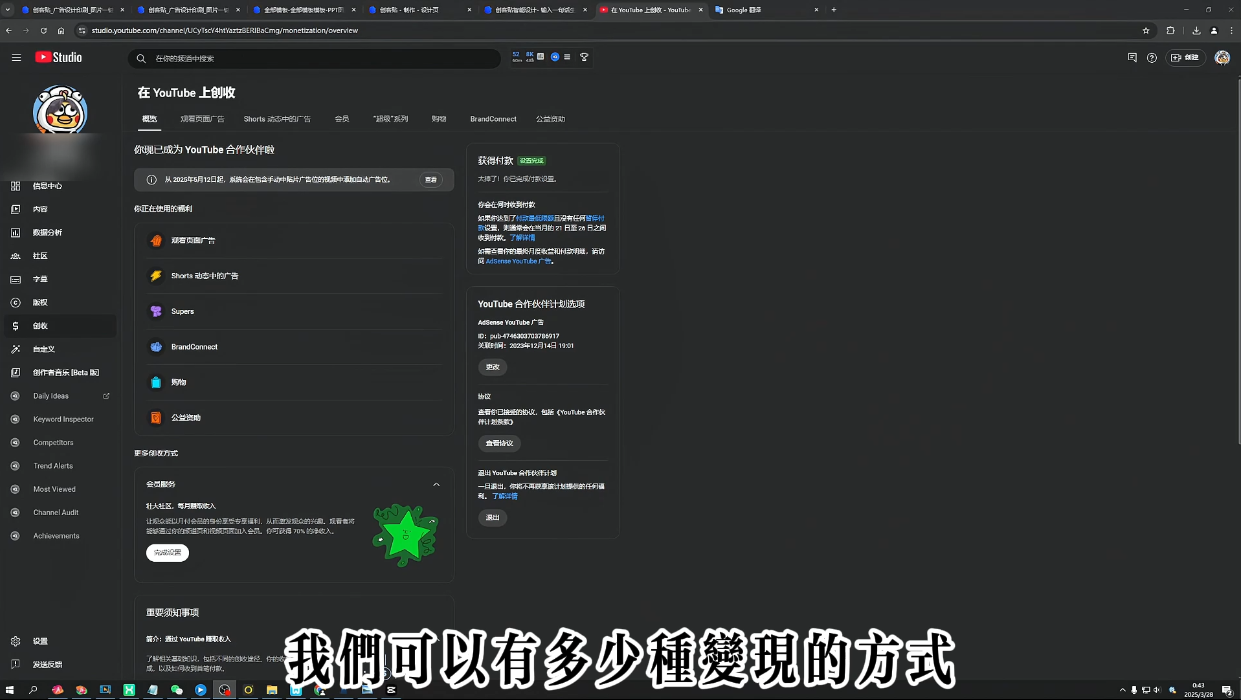This screenshot has height=700, width=1241.
Task: Switch to the BrandConnect tab
Action: [493, 119]
